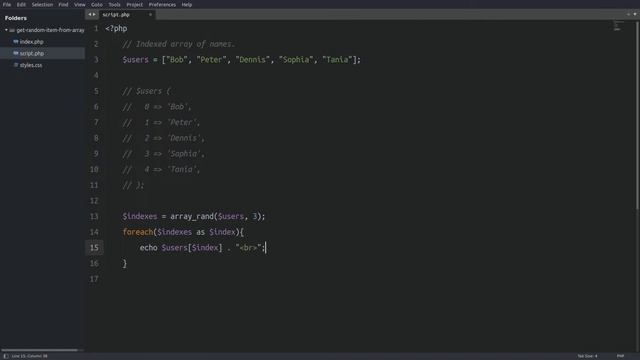This screenshot has width=640, height=360.
Task: Click the "<br>" string on line 15
Action: 248,248
